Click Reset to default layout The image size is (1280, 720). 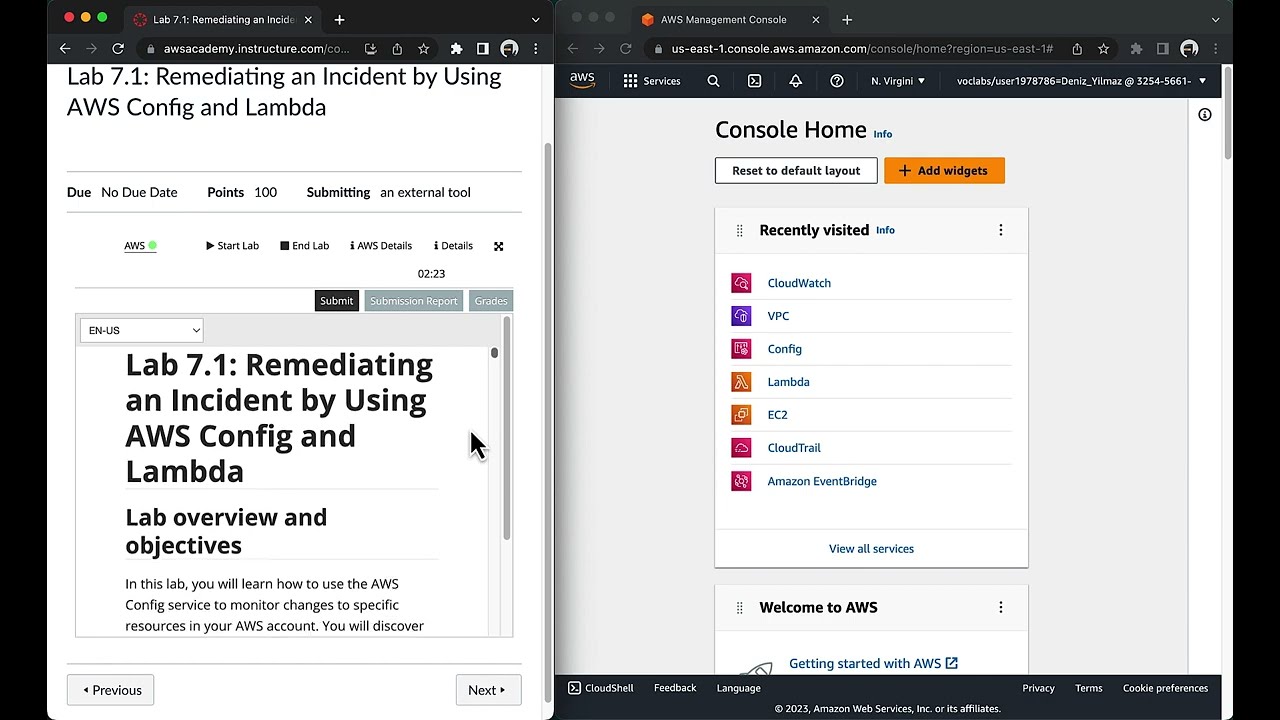tap(796, 171)
